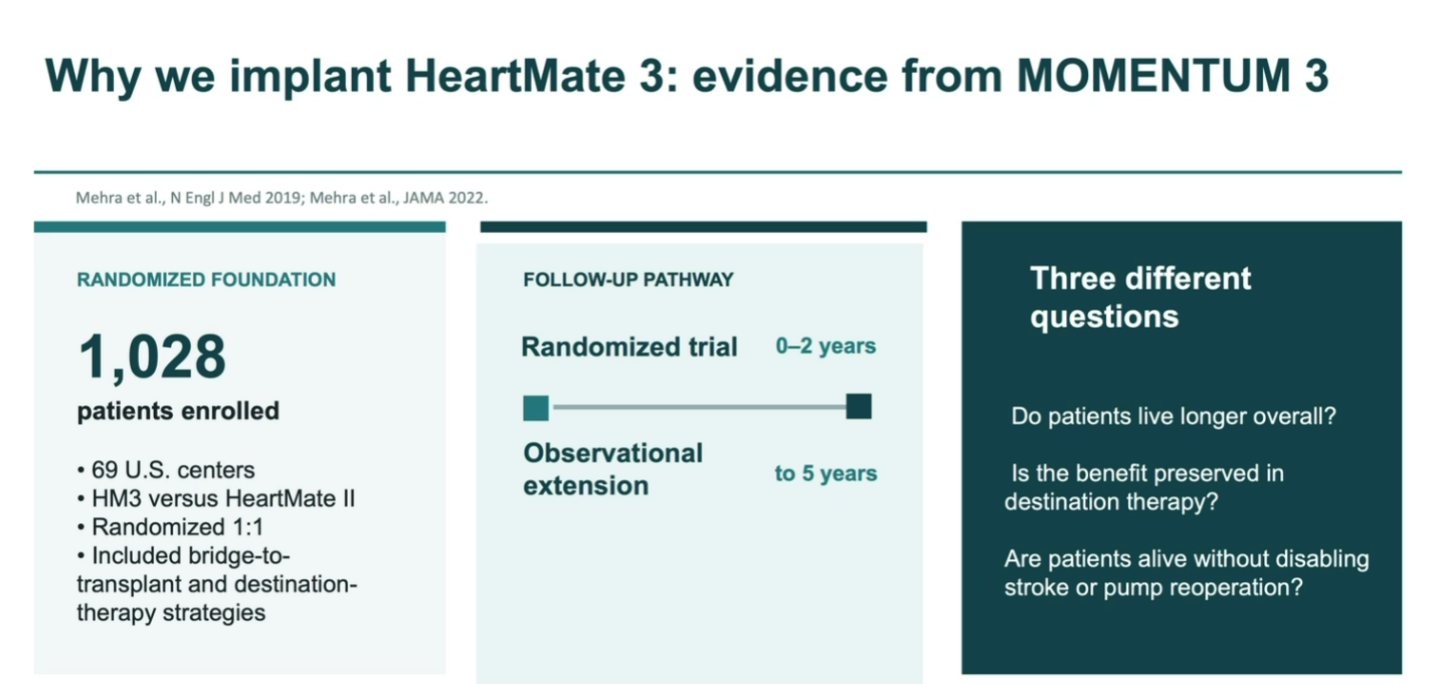Click the teal square timeline start marker
Viewport: 1431px width, 684px height.
pyautogui.click(x=536, y=408)
